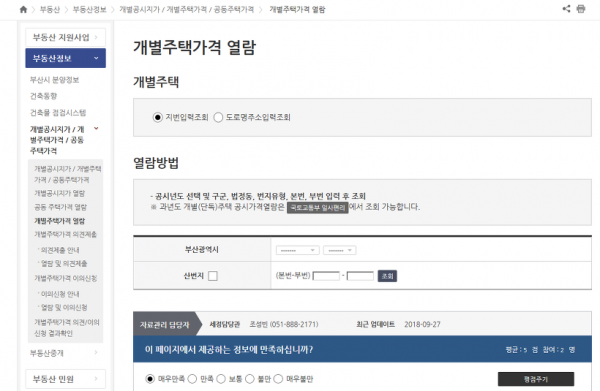Viewport: 600px width, 391px height.
Task: Open 건축동향 sidebar item
Action: click(44, 96)
